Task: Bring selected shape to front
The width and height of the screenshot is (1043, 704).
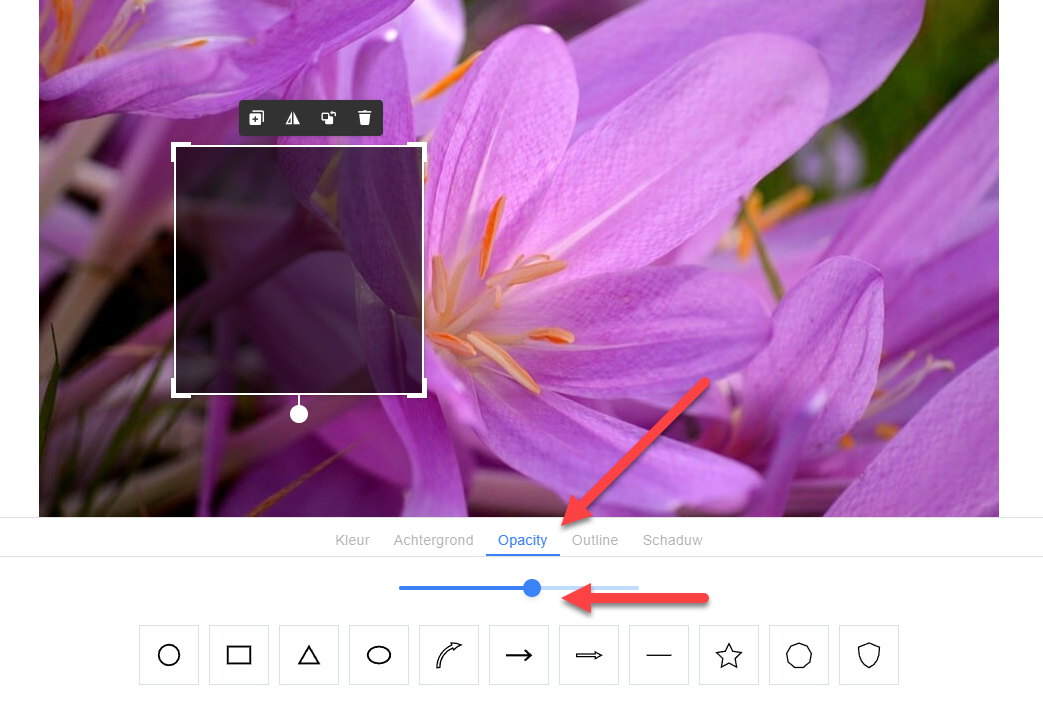Action: [x=329, y=118]
